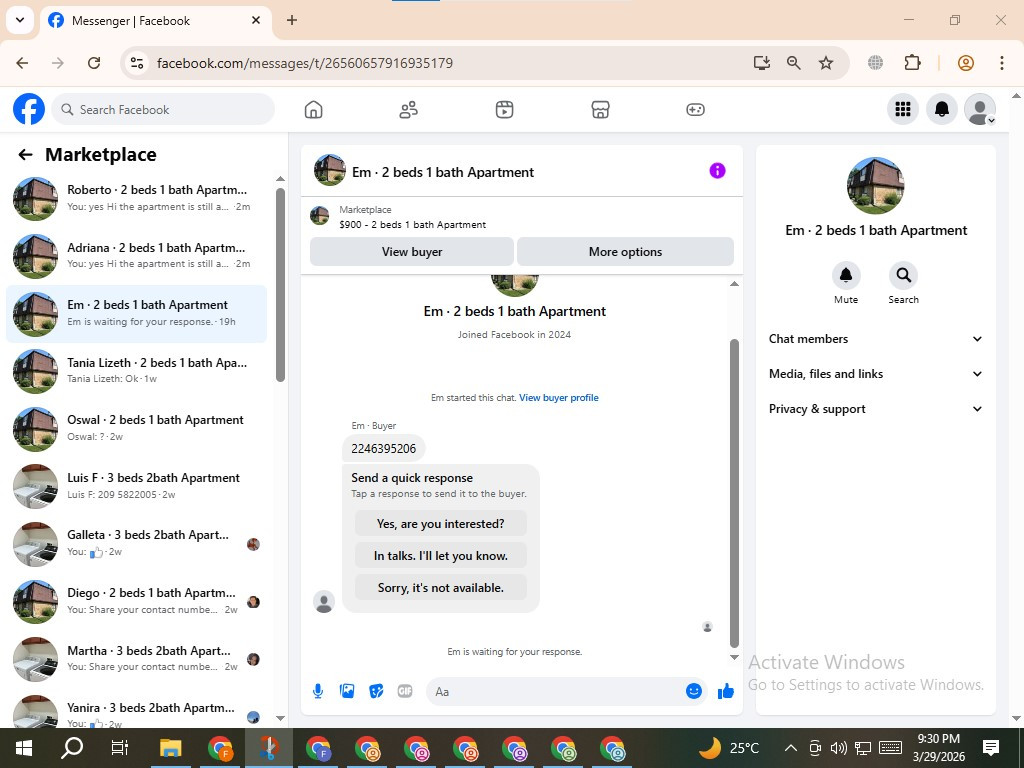Image resolution: width=1024 pixels, height=768 pixels.
Task: Open the Friends icon in top nav
Action: pos(409,110)
